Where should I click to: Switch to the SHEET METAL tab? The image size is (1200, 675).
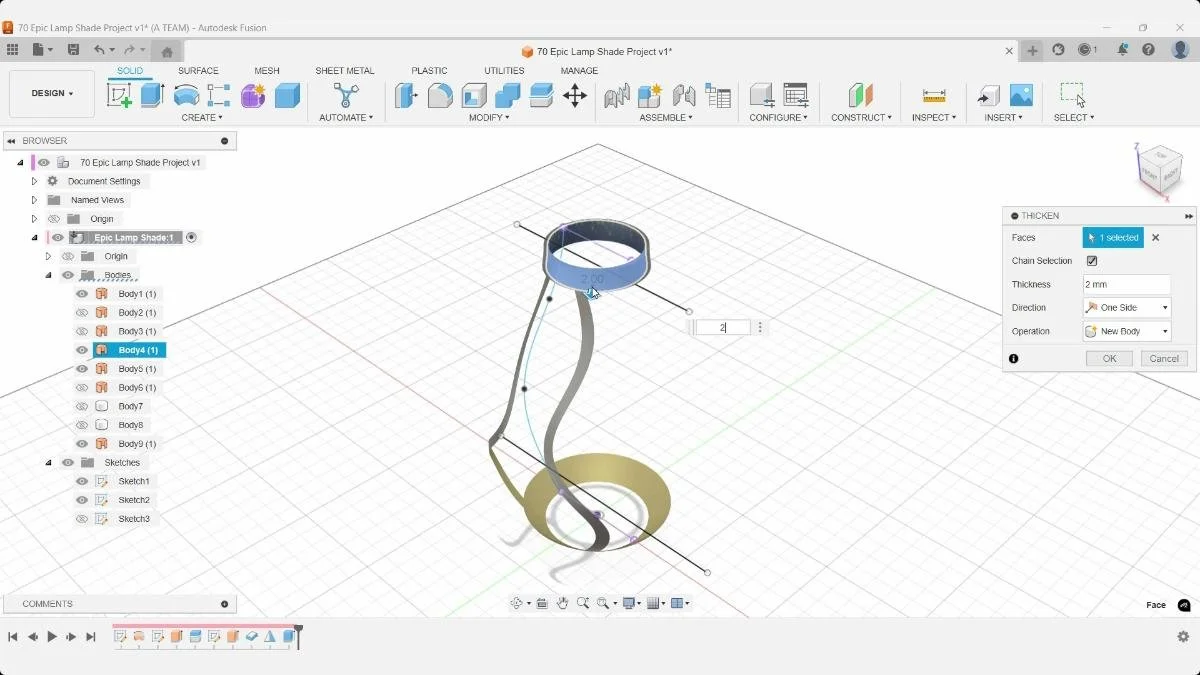point(345,71)
